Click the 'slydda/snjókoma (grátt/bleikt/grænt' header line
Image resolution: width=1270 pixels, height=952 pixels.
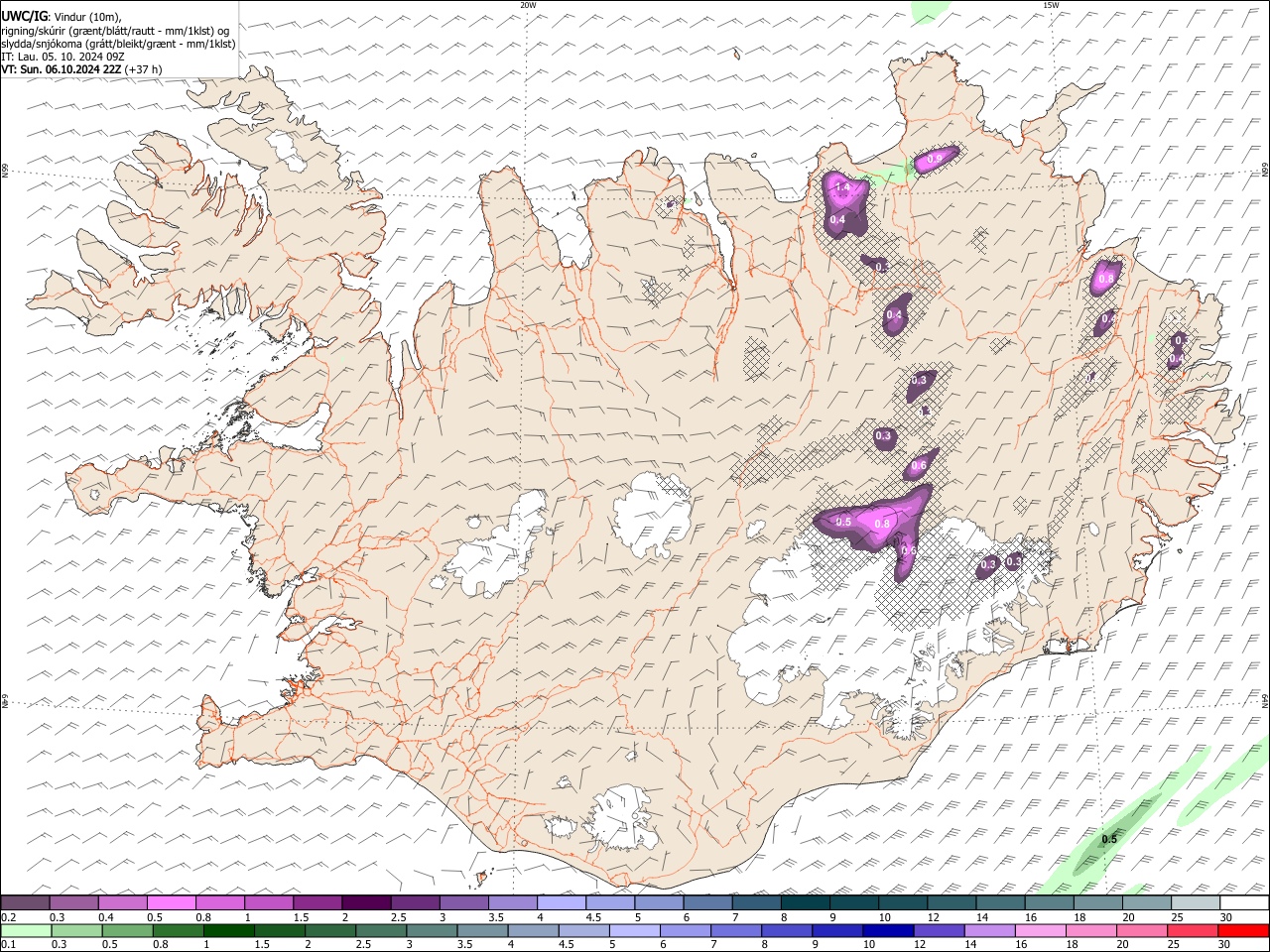click(x=118, y=44)
